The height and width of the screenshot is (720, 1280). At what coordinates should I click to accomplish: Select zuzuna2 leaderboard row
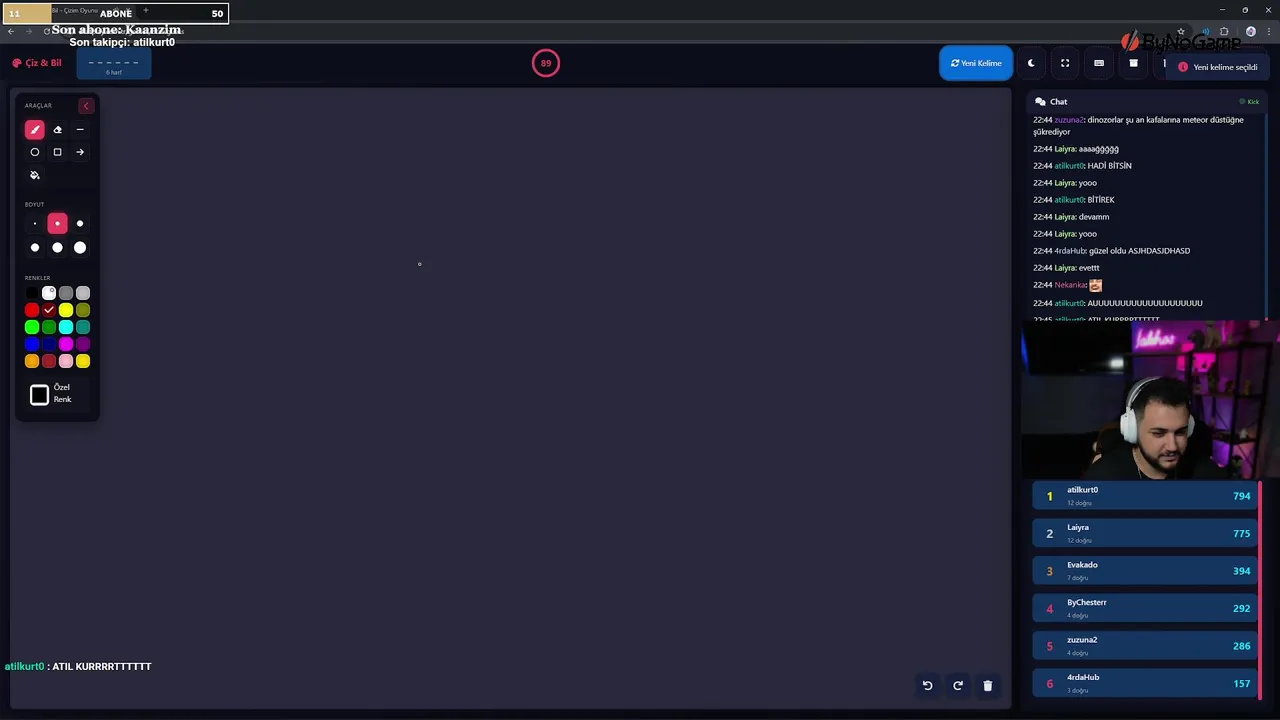(1146, 646)
